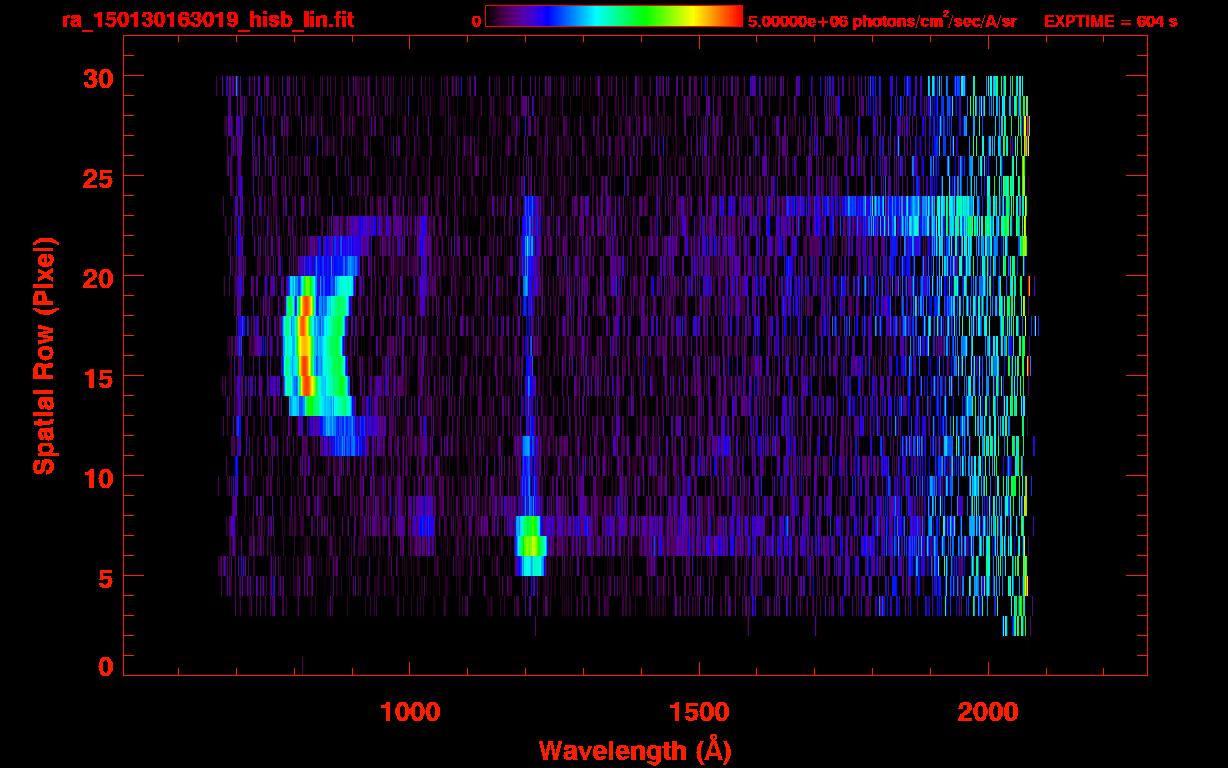Click the Spatial Row (Pixel) axis title
Image resolution: width=1228 pixels, height=768 pixels.
tap(44, 355)
